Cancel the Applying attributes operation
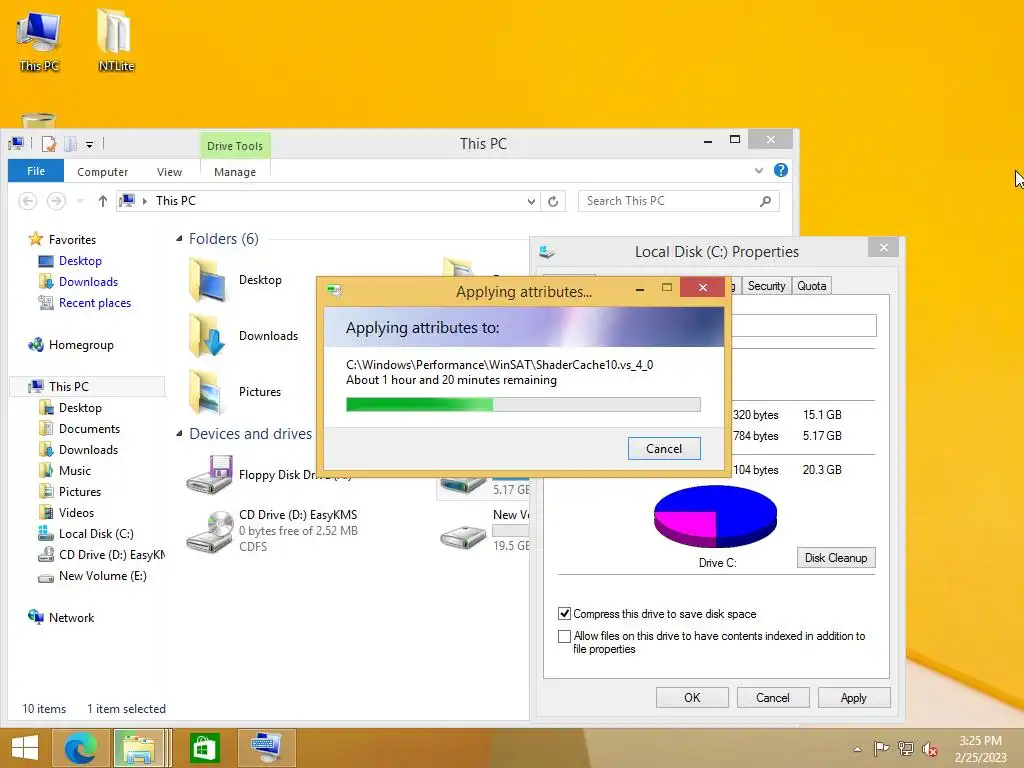Viewport: 1024px width, 768px height. click(x=664, y=449)
